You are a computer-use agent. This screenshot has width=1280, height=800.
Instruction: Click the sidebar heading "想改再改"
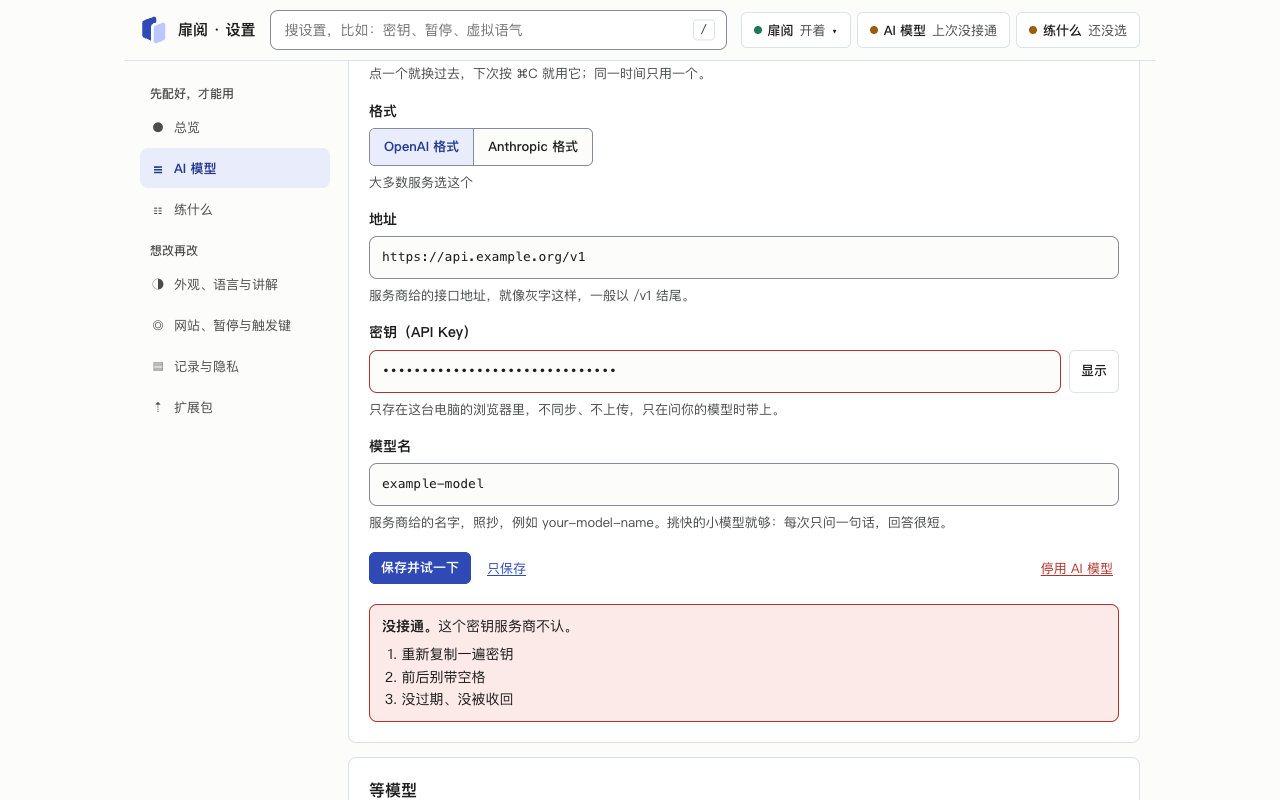tap(174, 250)
